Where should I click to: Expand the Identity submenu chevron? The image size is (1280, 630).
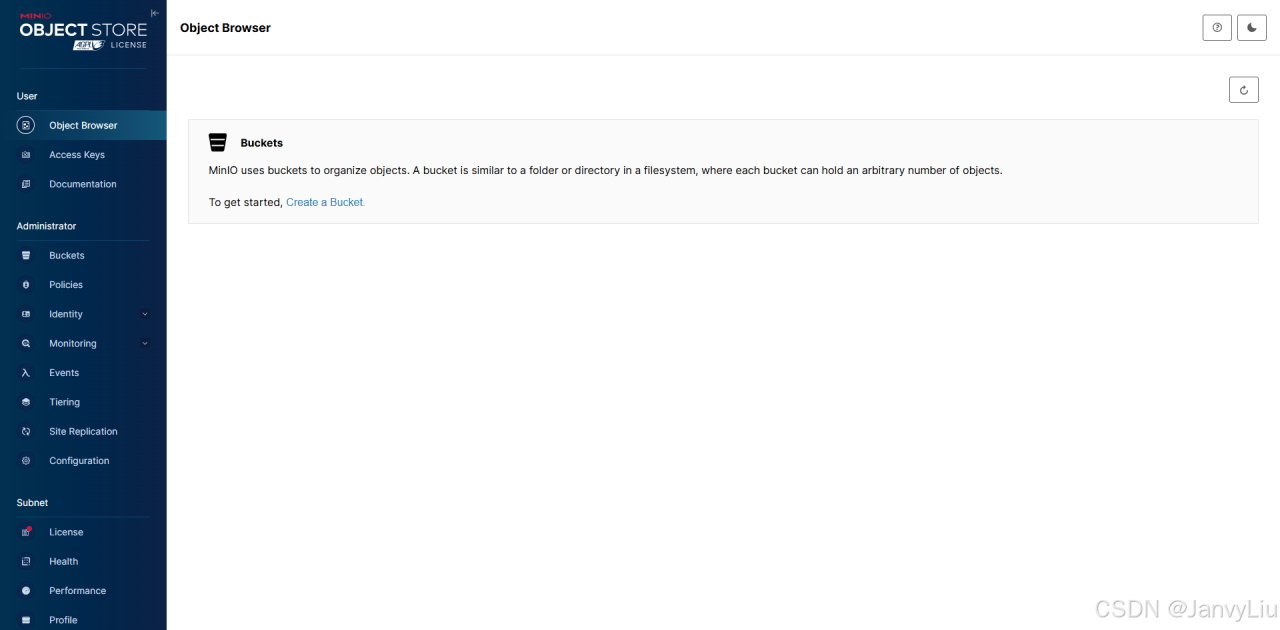tap(145, 314)
